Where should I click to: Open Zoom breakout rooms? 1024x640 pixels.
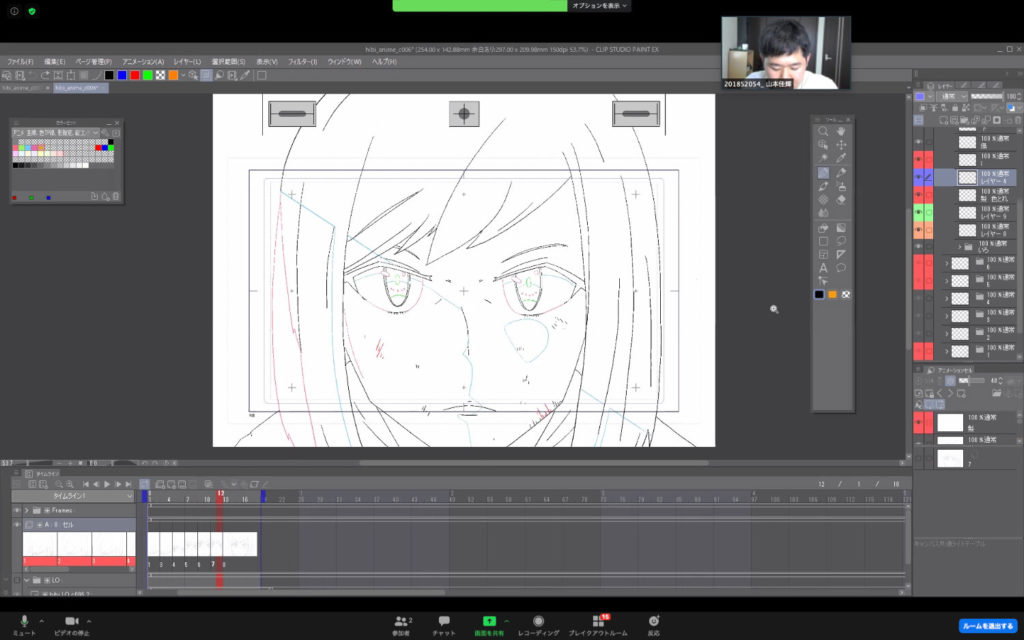598,624
